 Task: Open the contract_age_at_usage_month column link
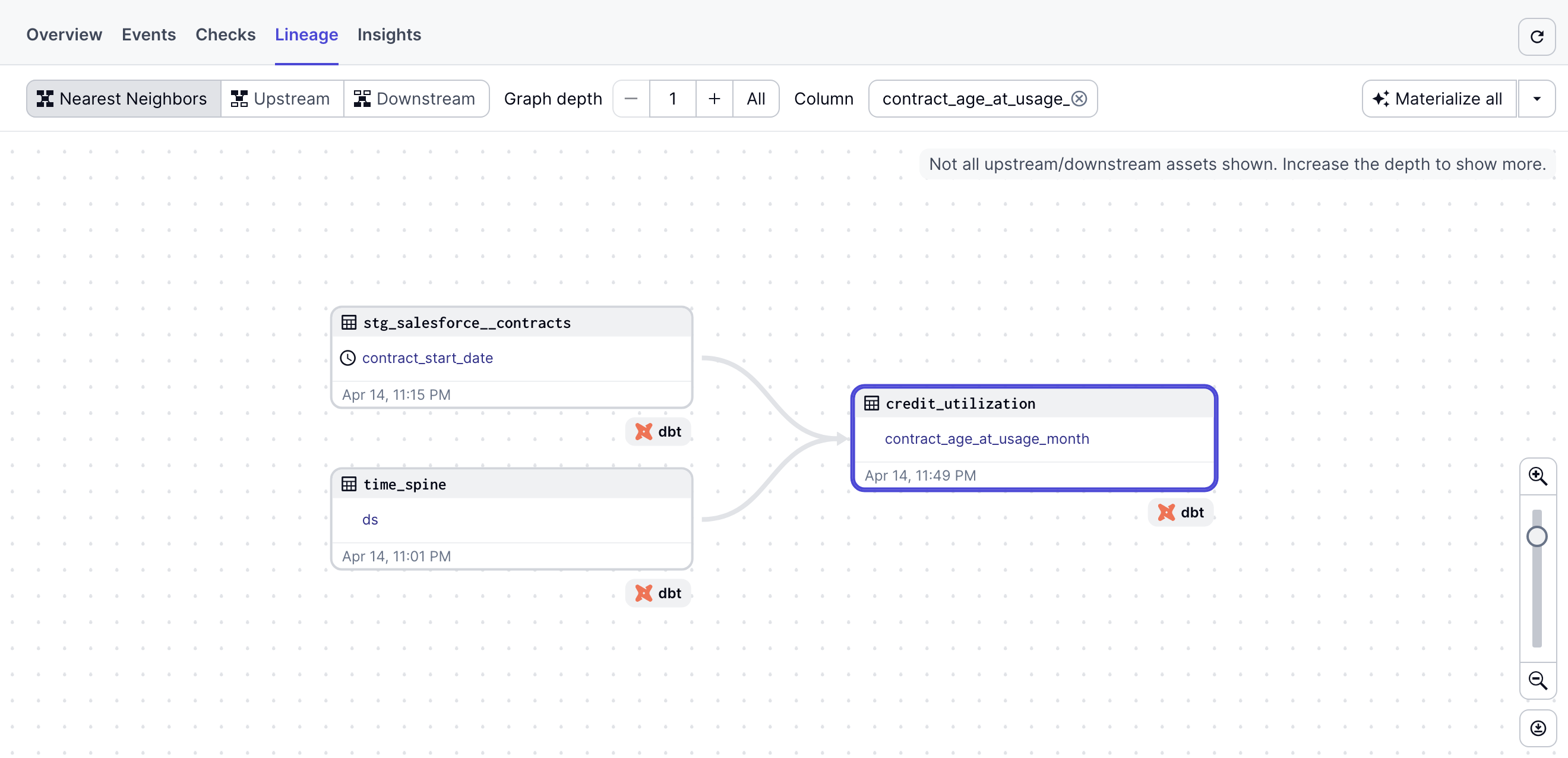click(987, 438)
